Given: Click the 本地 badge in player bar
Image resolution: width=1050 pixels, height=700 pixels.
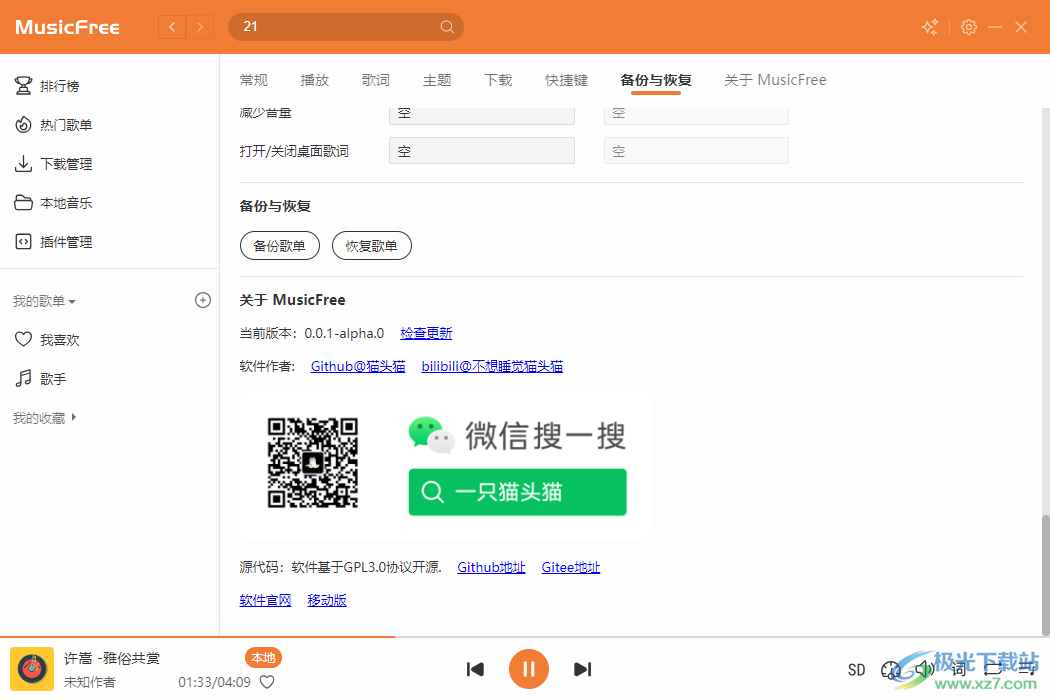Looking at the screenshot, I should pos(263,658).
